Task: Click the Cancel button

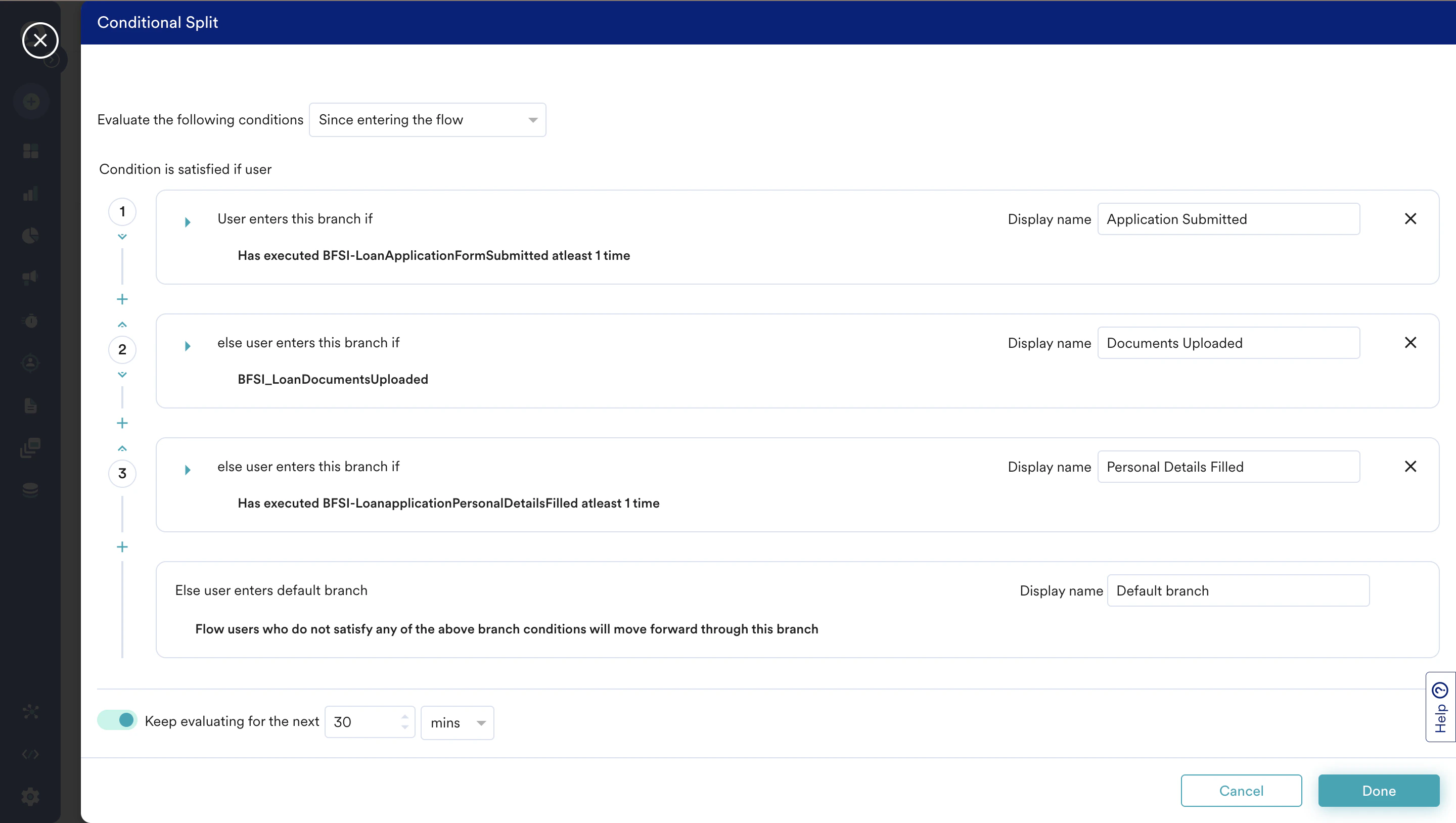Action: [x=1241, y=791]
